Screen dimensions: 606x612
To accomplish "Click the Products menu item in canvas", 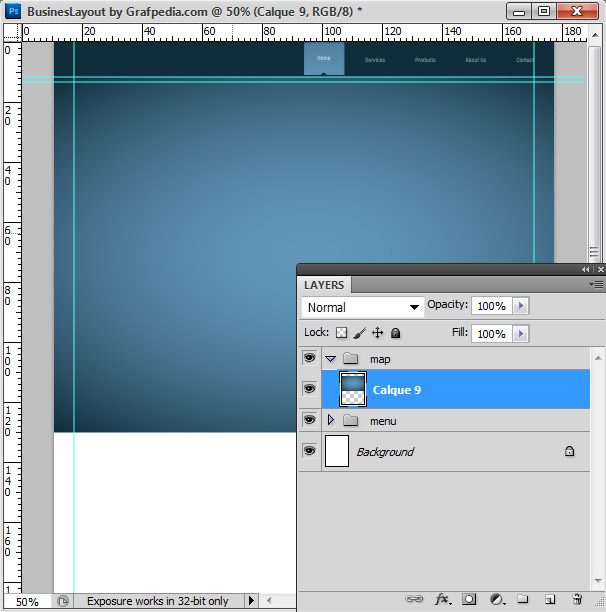I will pyautogui.click(x=425, y=60).
